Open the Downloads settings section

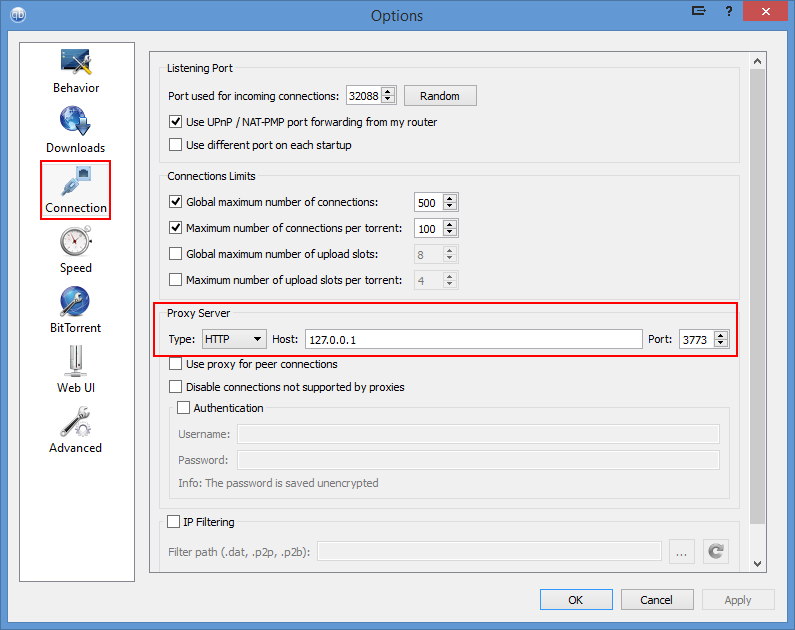point(76,130)
